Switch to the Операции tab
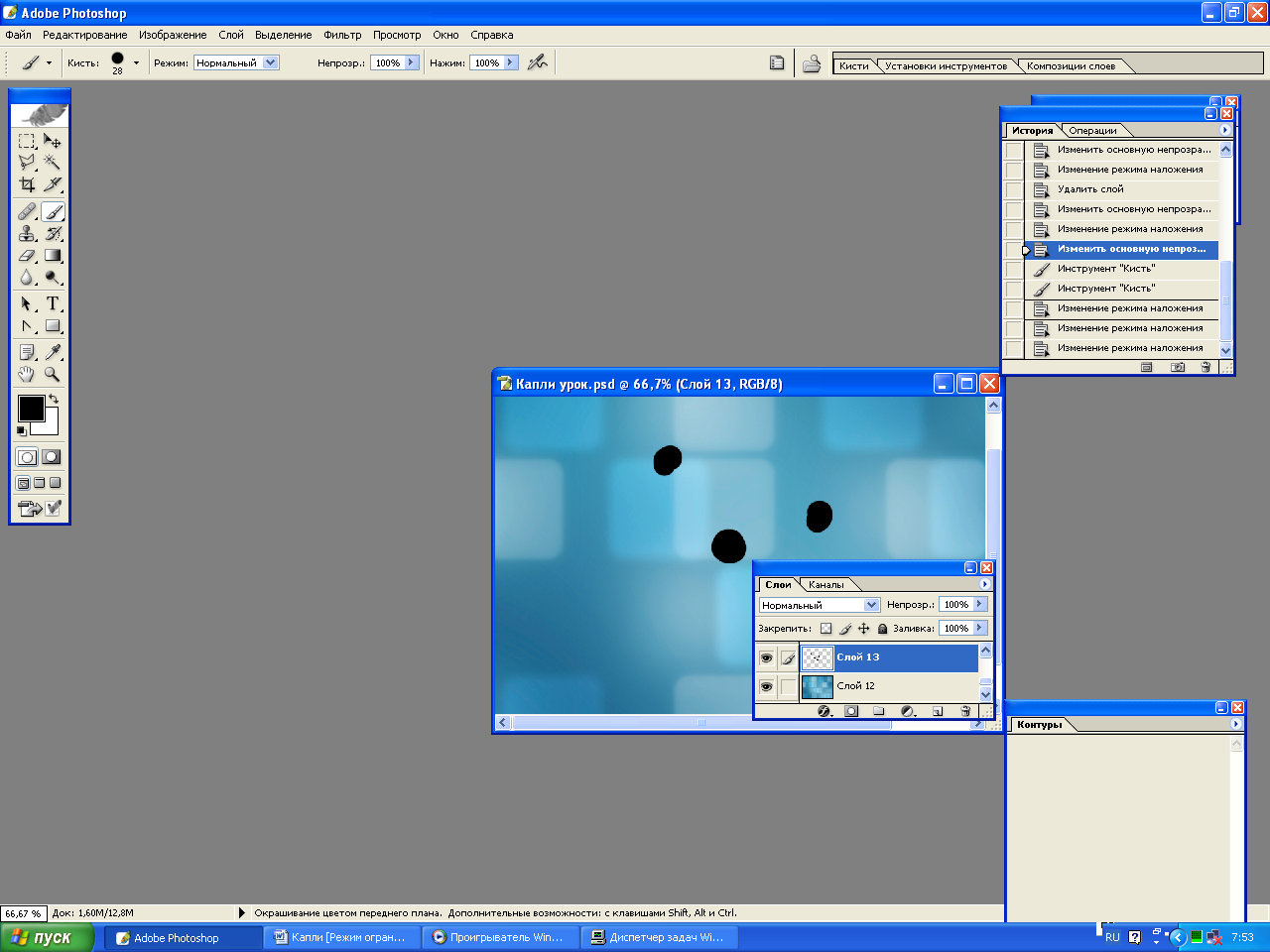1270x952 pixels. (1092, 131)
